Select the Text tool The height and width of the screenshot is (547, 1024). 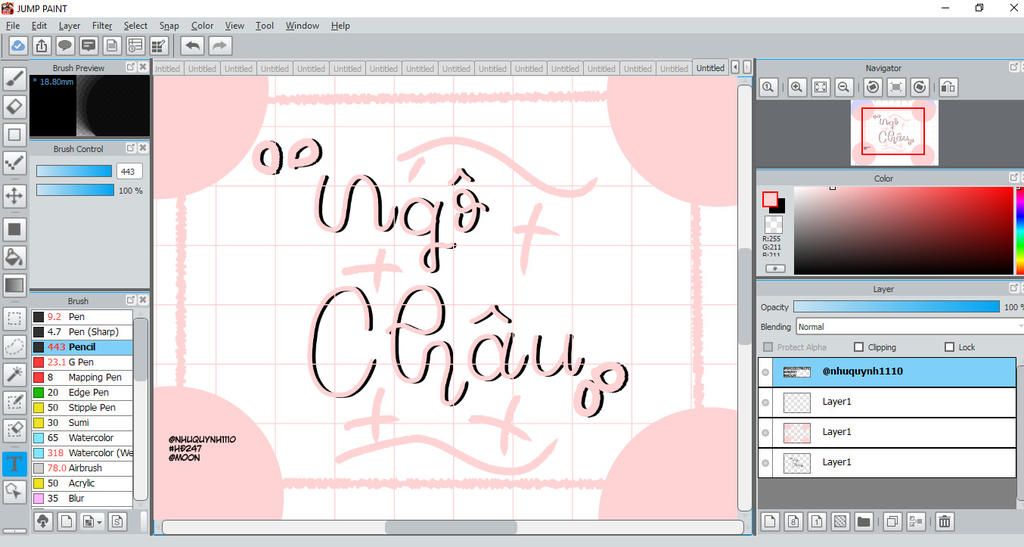point(14,464)
